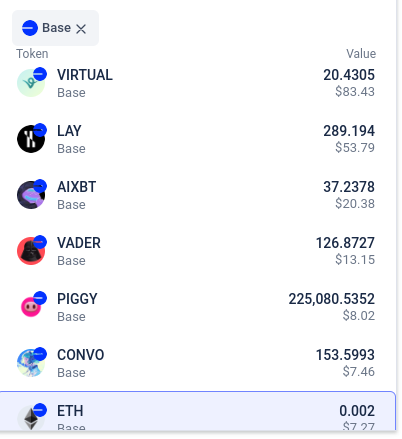Select the highlighted ETH row
This screenshot has width=402, height=439.
[197, 411]
